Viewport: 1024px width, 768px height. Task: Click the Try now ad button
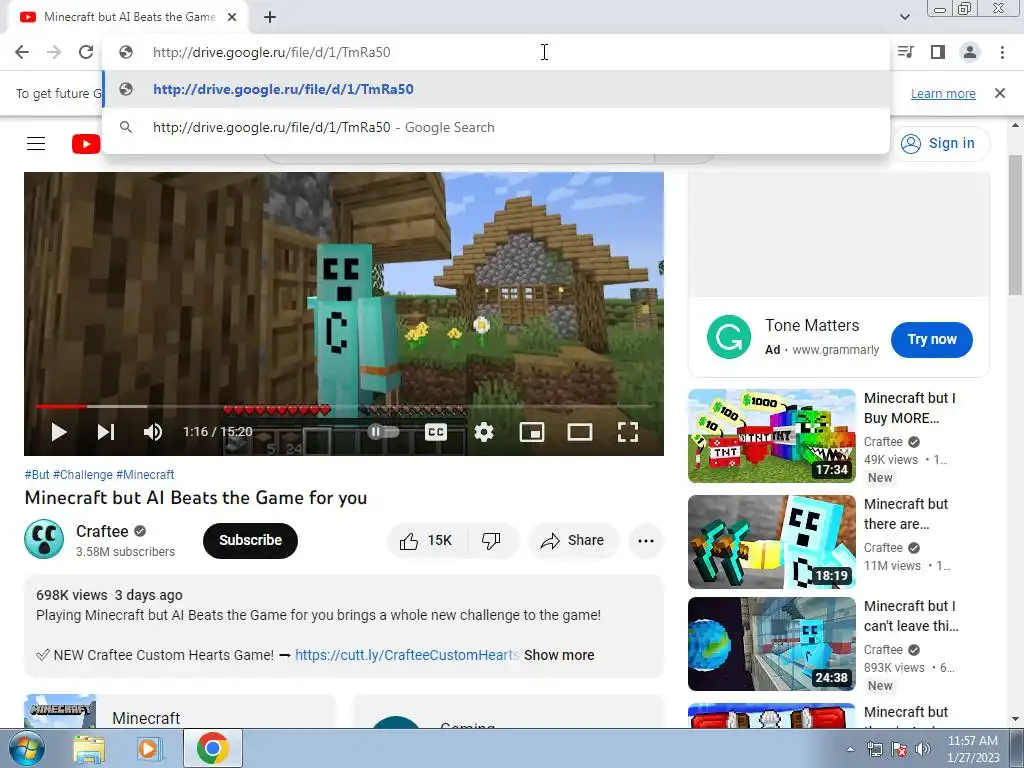click(932, 340)
